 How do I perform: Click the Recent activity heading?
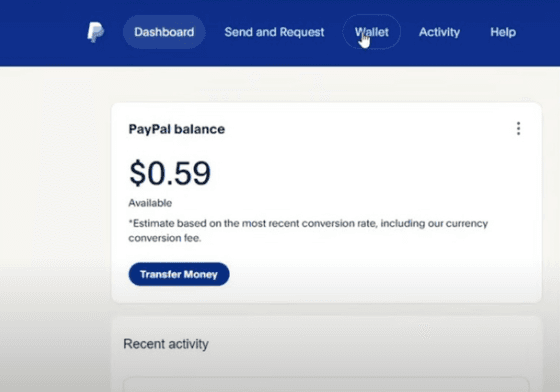tap(166, 344)
